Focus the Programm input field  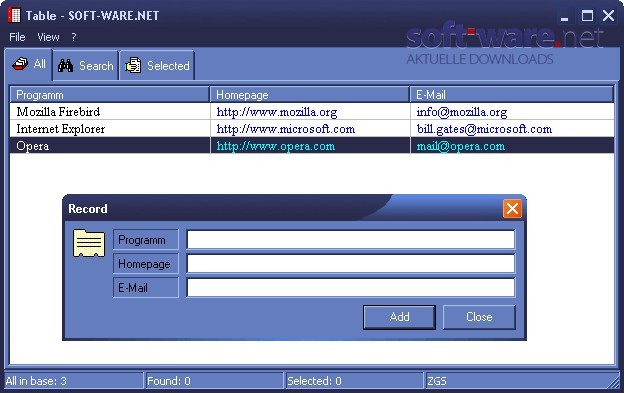[x=351, y=239]
